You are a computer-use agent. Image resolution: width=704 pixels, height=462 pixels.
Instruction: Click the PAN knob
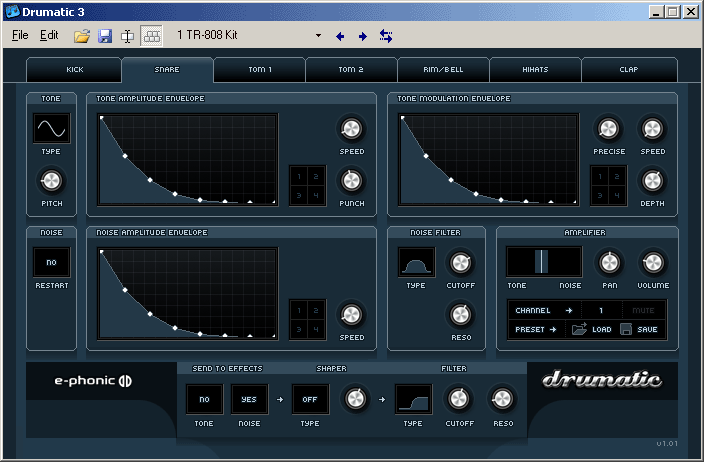tap(609, 263)
